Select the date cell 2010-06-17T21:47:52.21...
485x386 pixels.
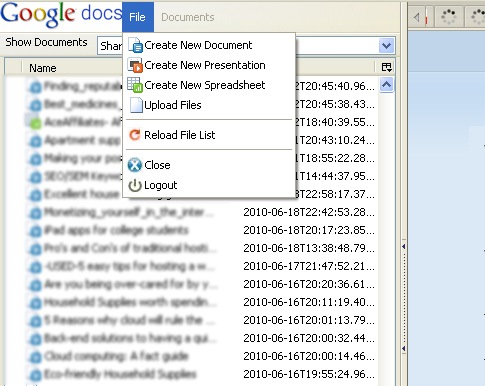click(309, 266)
